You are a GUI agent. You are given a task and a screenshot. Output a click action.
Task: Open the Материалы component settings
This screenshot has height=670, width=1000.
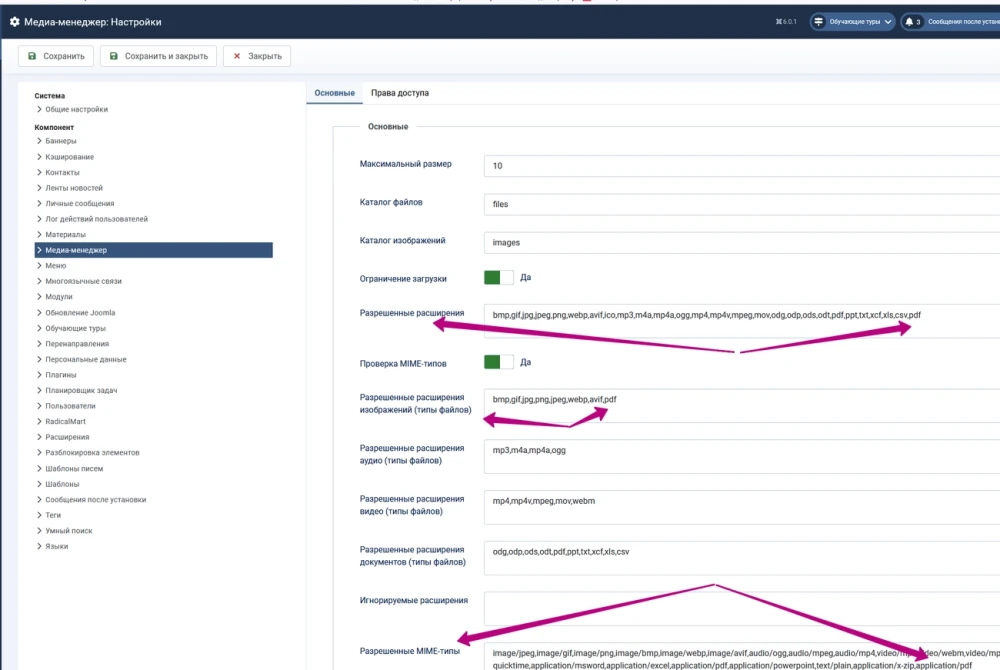point(65,235)
